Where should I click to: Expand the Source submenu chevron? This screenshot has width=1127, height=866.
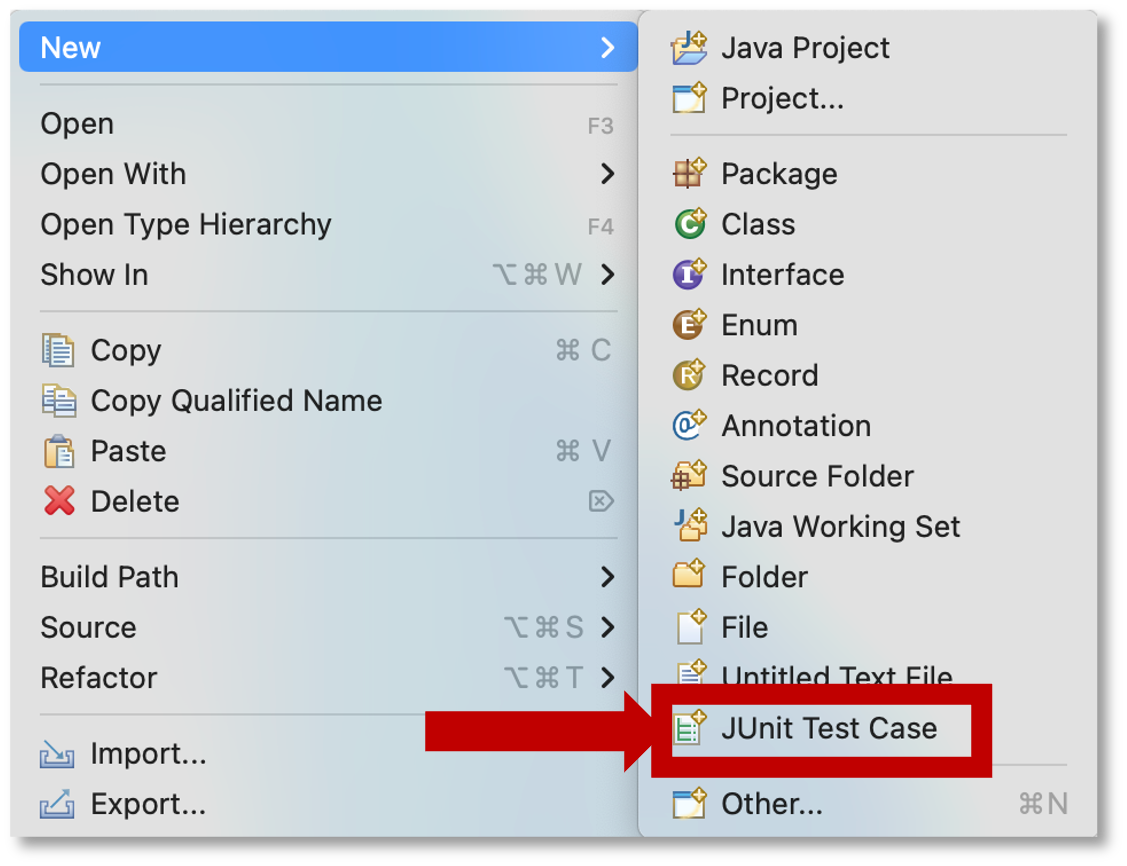click(x=607, y=627)
